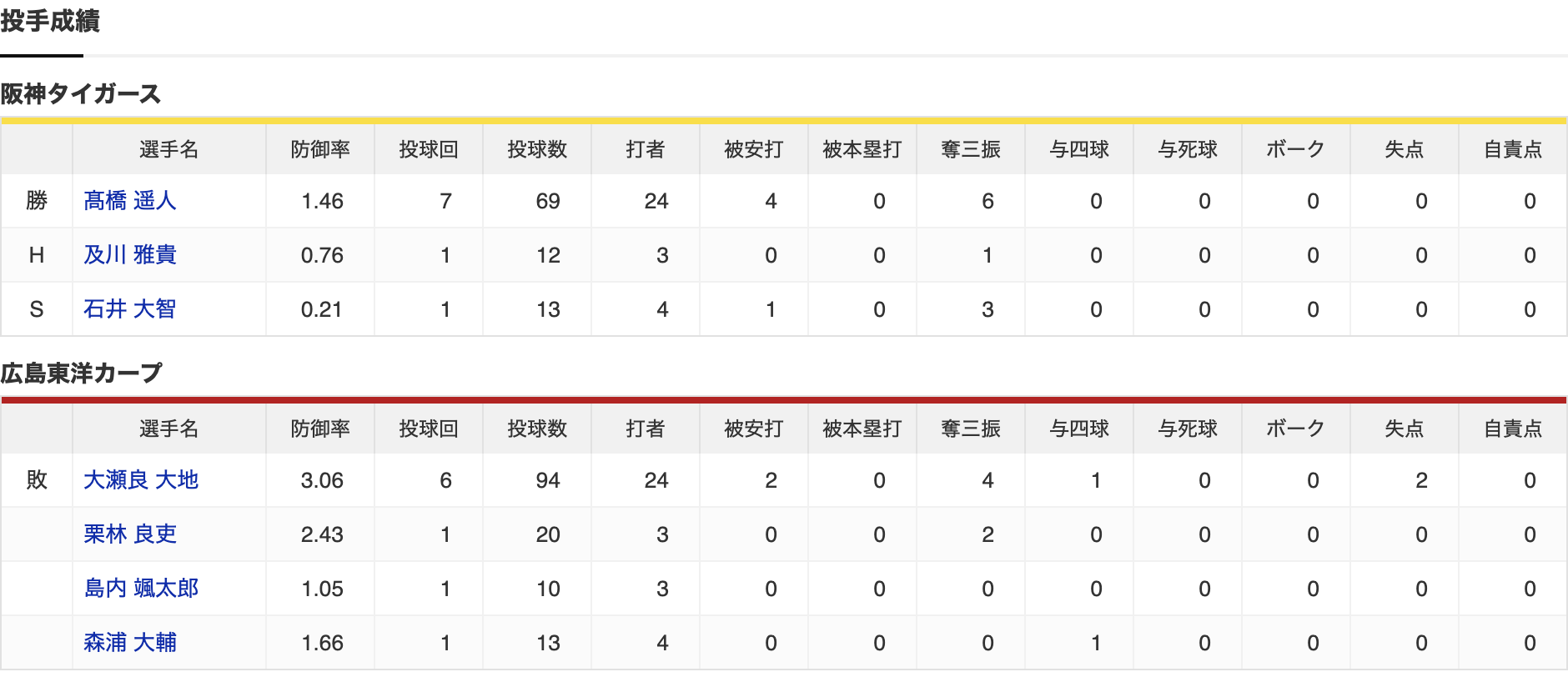The image size is (1568, 677).
Task: Click 奪三振 header in Hanshin table
Action: (971, 150)
